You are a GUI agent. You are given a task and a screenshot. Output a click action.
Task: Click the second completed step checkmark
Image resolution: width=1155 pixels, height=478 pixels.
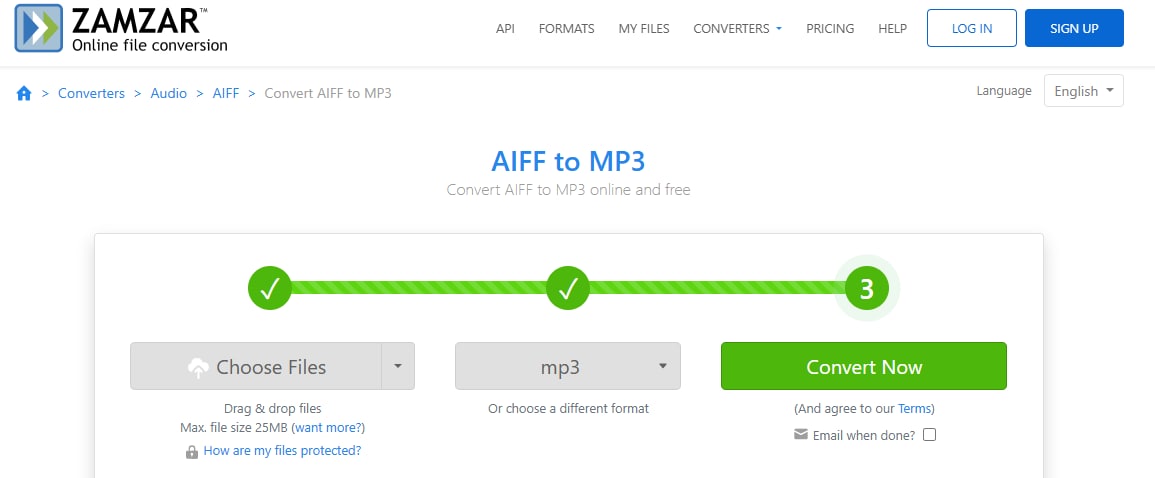point(567,289)
